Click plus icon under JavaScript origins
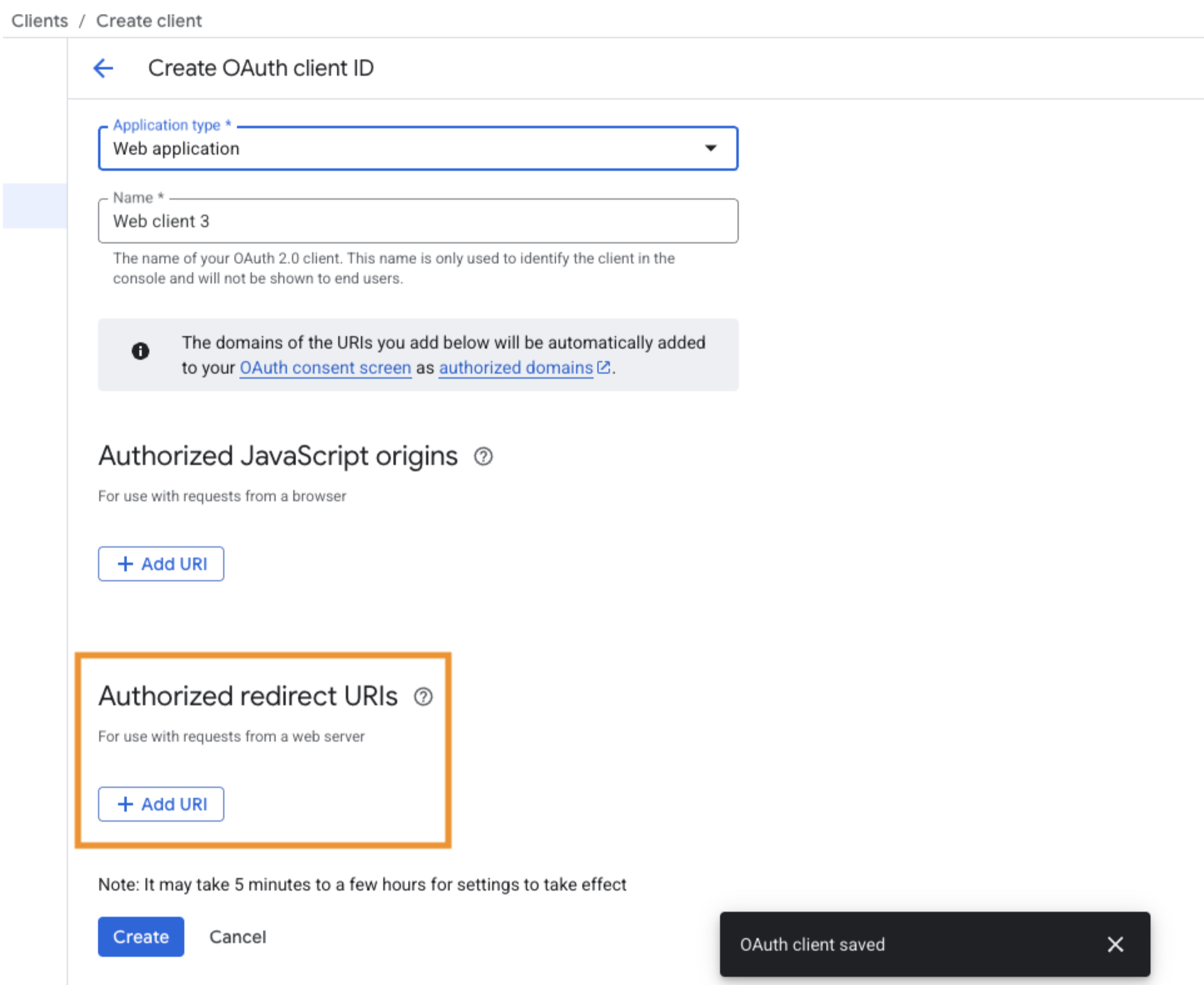Image resolution: width=1204 pixels, height=985 pixels. [126, 564]
